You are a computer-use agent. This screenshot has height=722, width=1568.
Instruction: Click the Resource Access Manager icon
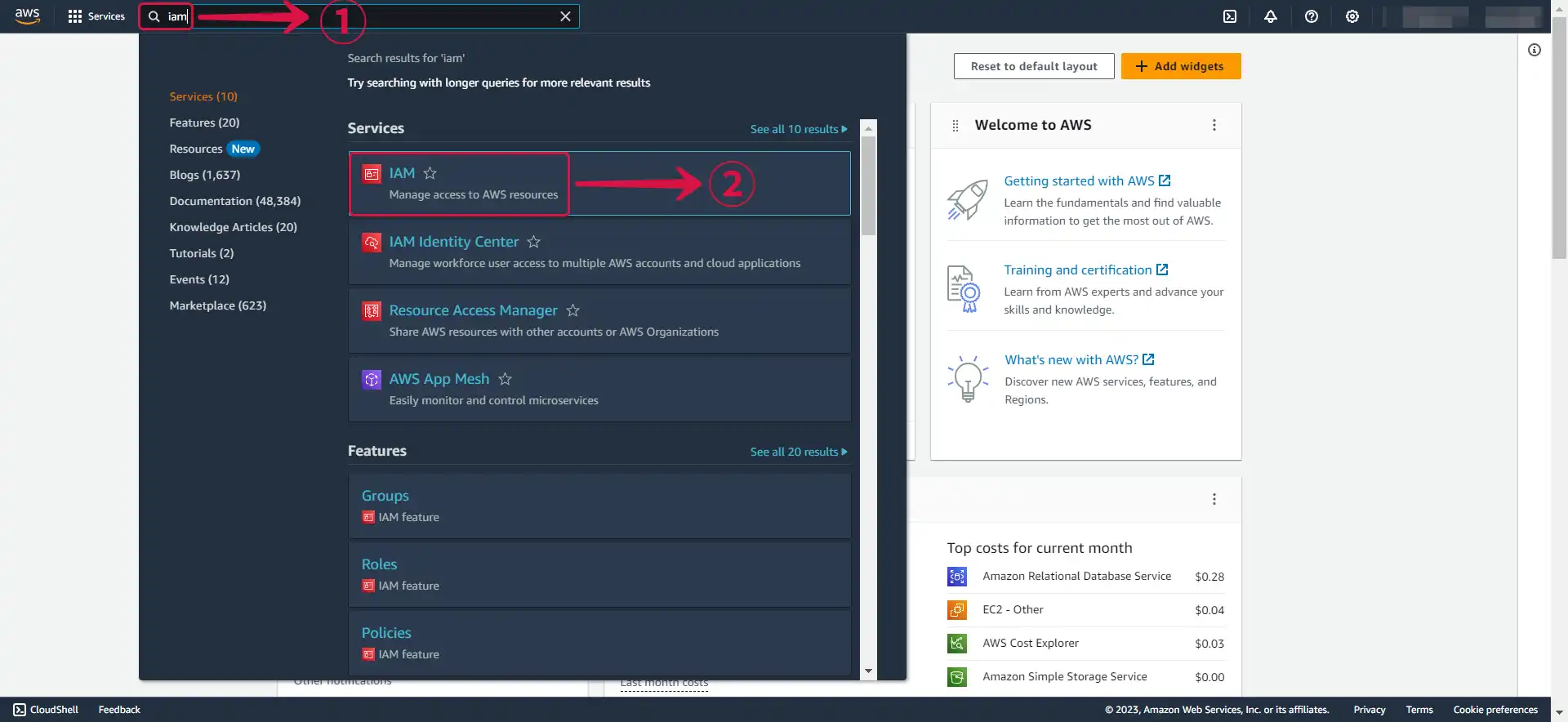point(372,311)
